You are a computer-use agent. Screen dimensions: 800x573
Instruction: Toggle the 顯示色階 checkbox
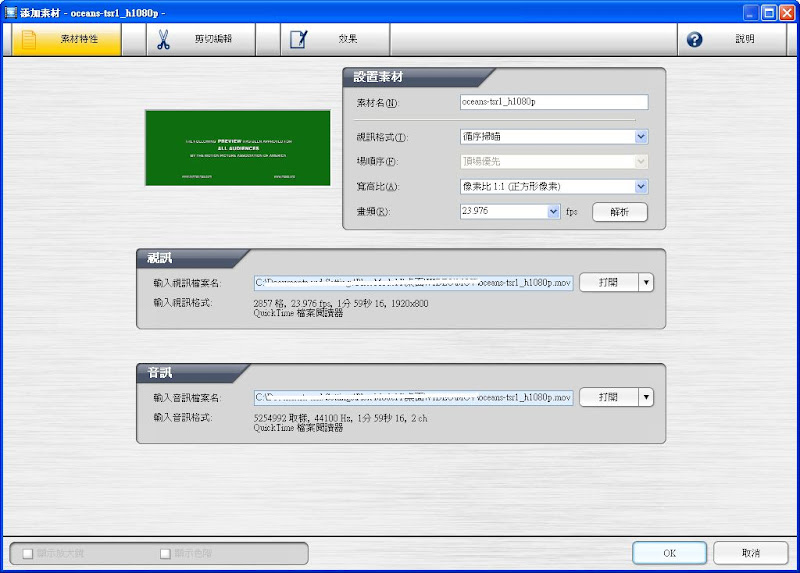[165, 554]
